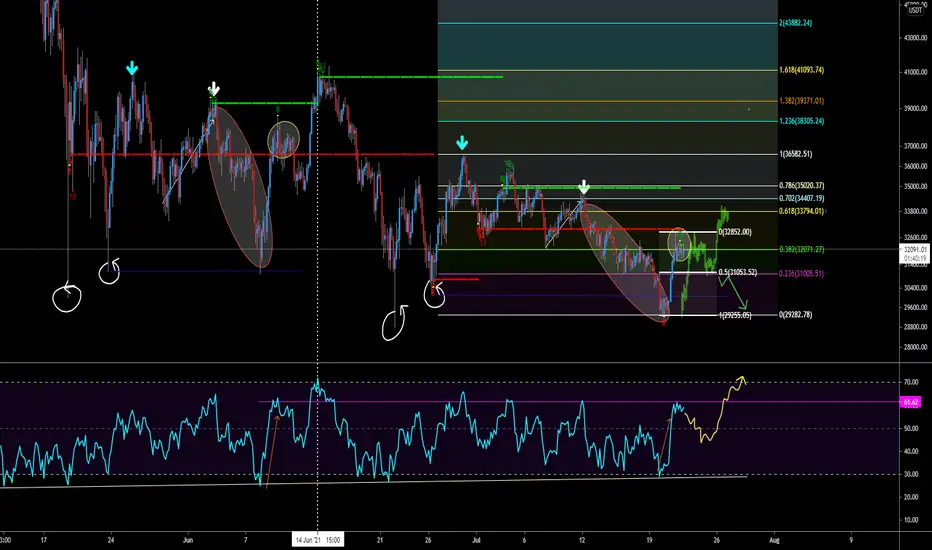Click the Fibonacci label 1(36582.51)
Image resolution: width=932 pixels, height=550 pixels.
(795, 154)
